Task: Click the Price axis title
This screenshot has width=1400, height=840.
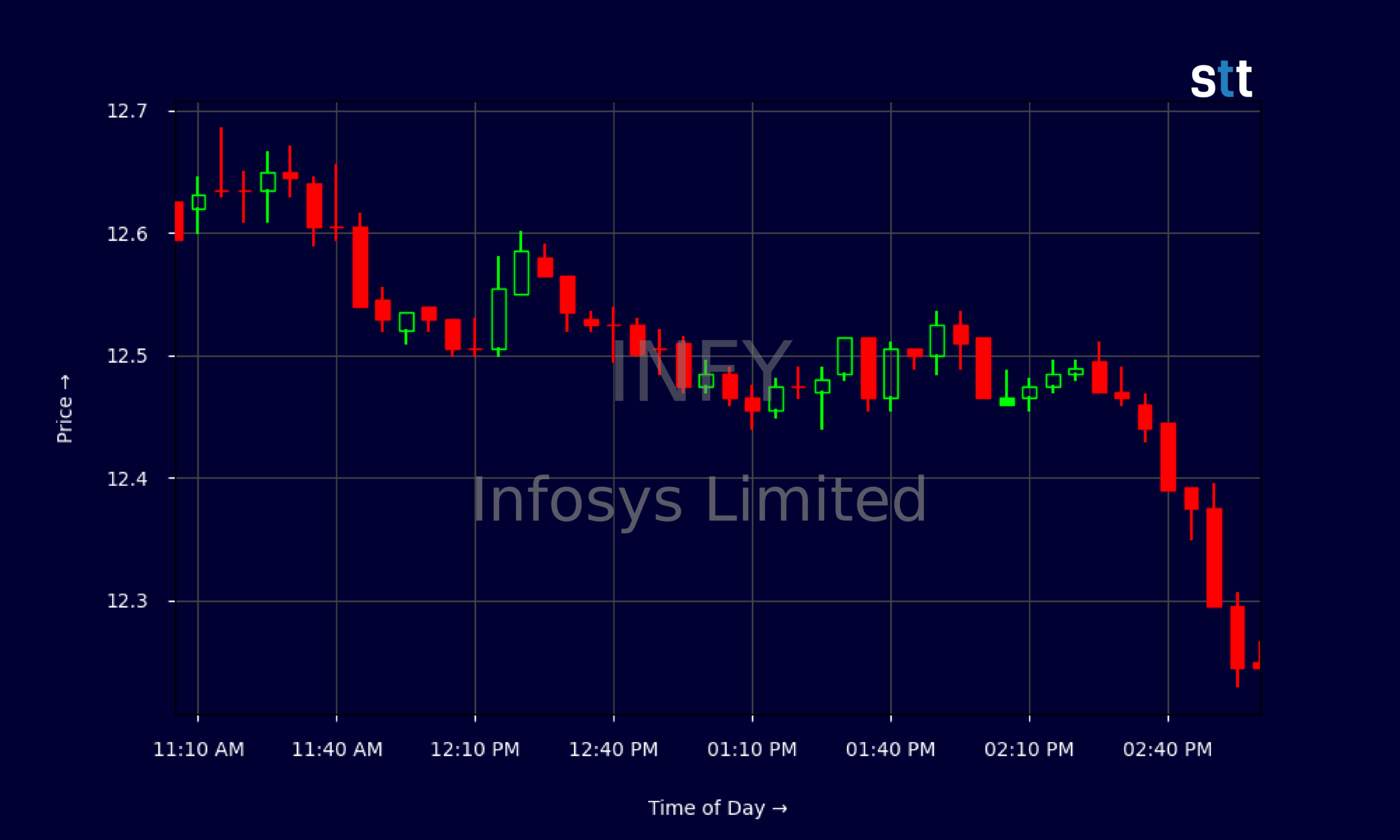Action: click(65, 409)
